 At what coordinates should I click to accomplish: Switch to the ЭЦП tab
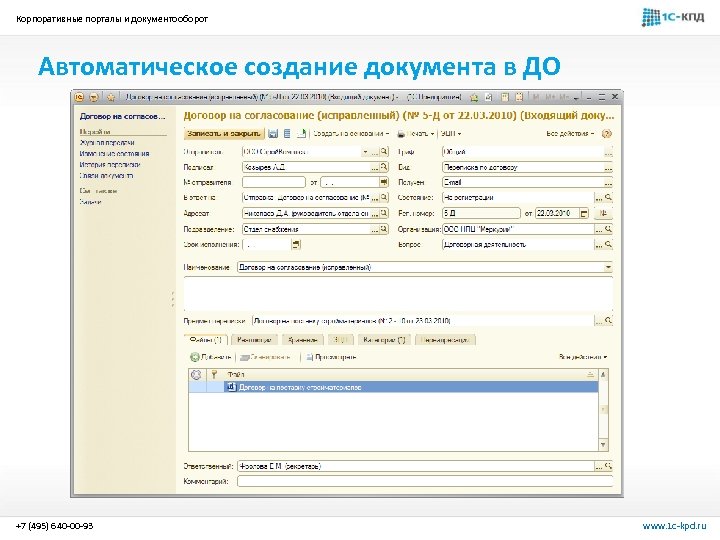point(340,340)
